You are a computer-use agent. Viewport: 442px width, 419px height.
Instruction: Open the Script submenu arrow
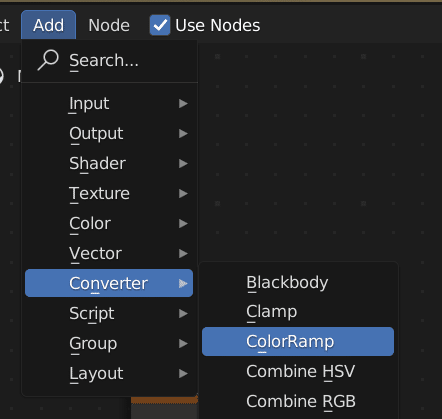pos(183,313)
